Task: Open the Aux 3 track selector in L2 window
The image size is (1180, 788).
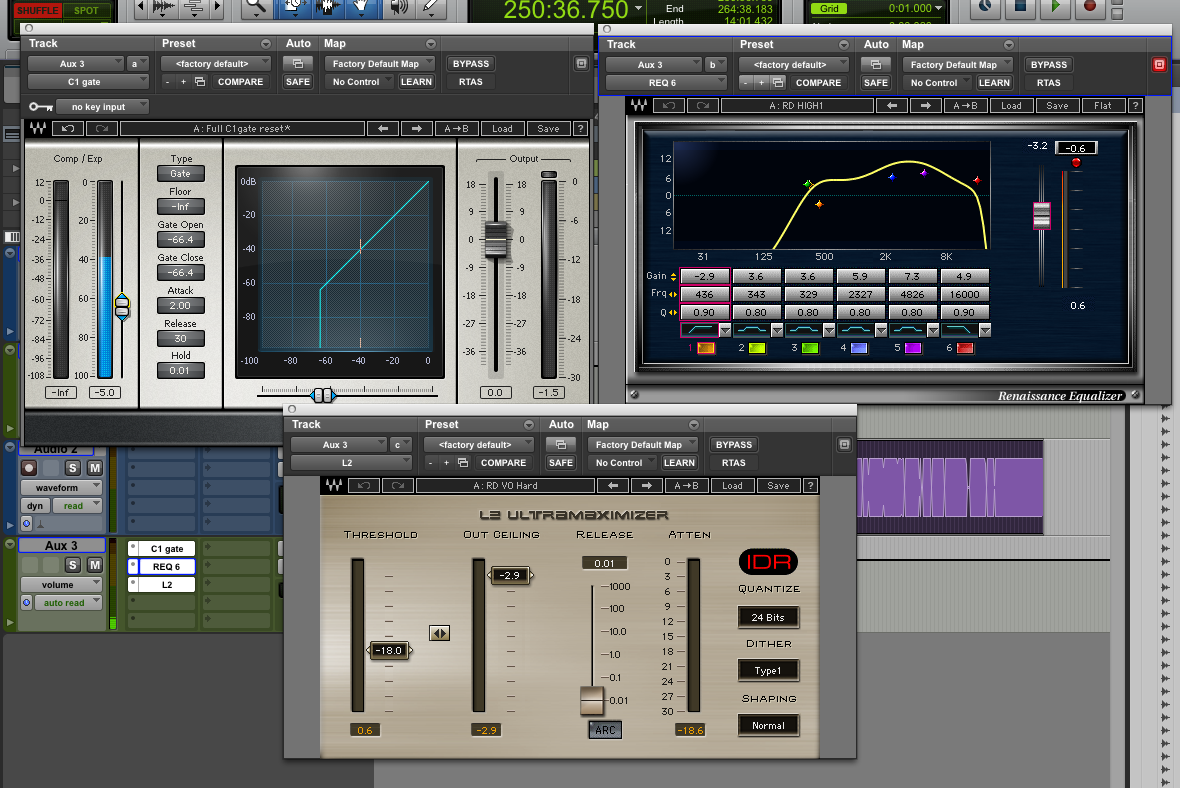Action: click(339, 445)
